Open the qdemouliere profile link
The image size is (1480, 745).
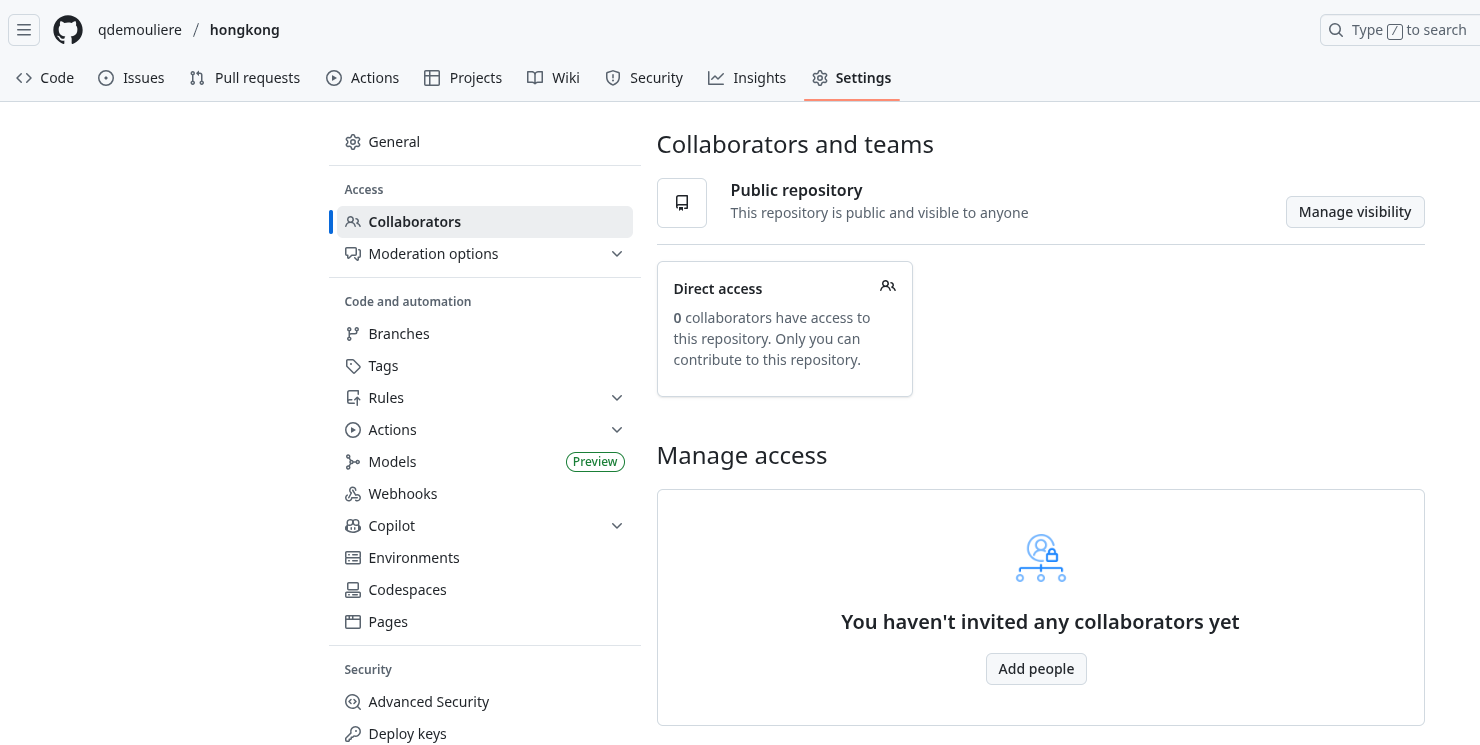click(140, 30)
